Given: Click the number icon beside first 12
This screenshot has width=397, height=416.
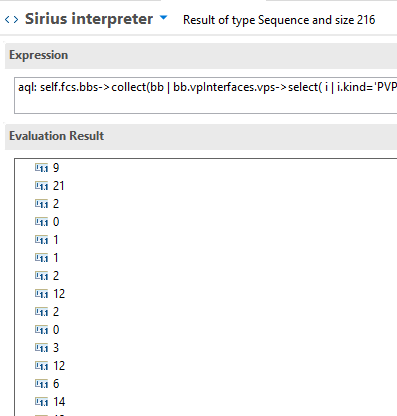Looking at the screenshot, I should point(42,294).
